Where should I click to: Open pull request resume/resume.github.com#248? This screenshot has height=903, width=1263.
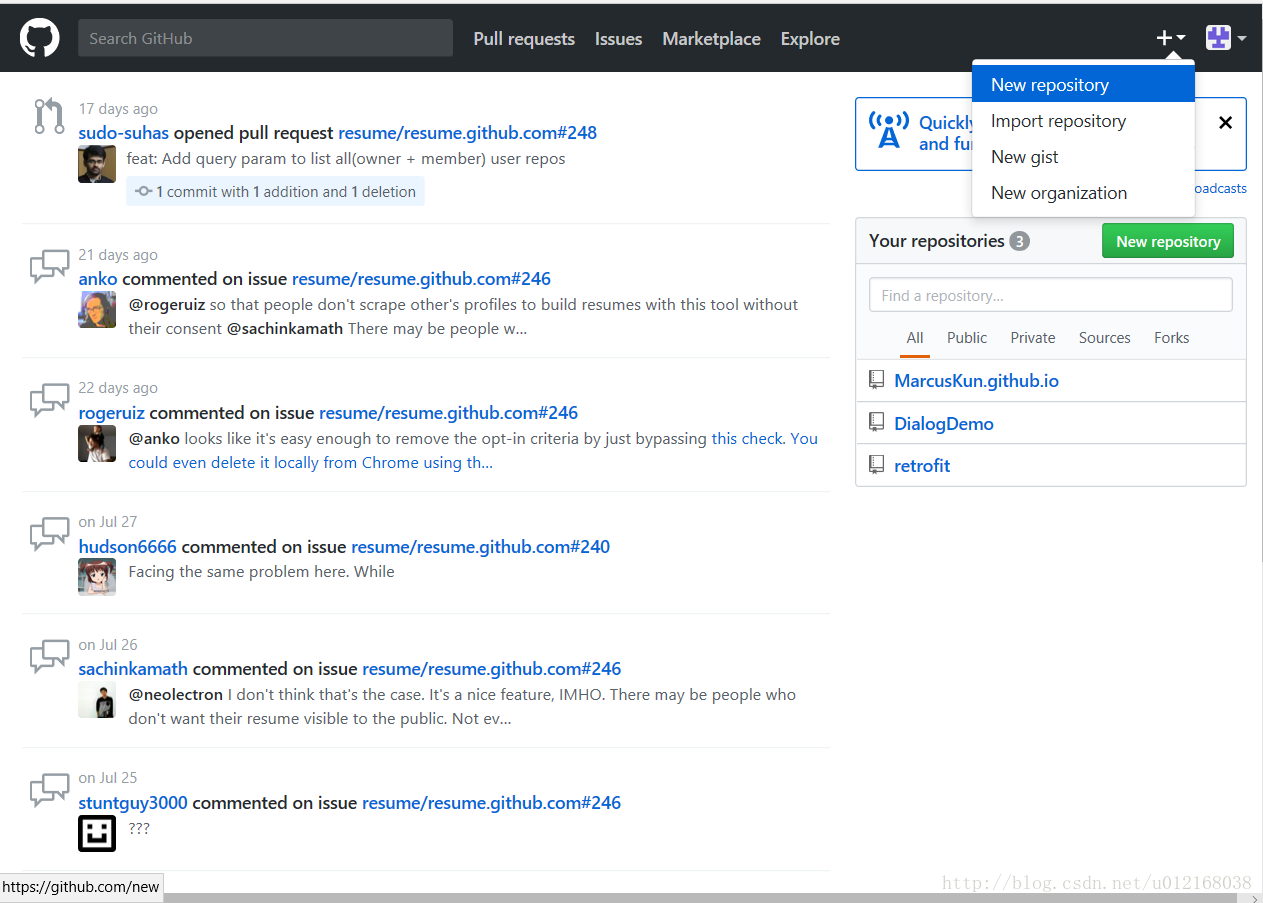tap(467, 133)
